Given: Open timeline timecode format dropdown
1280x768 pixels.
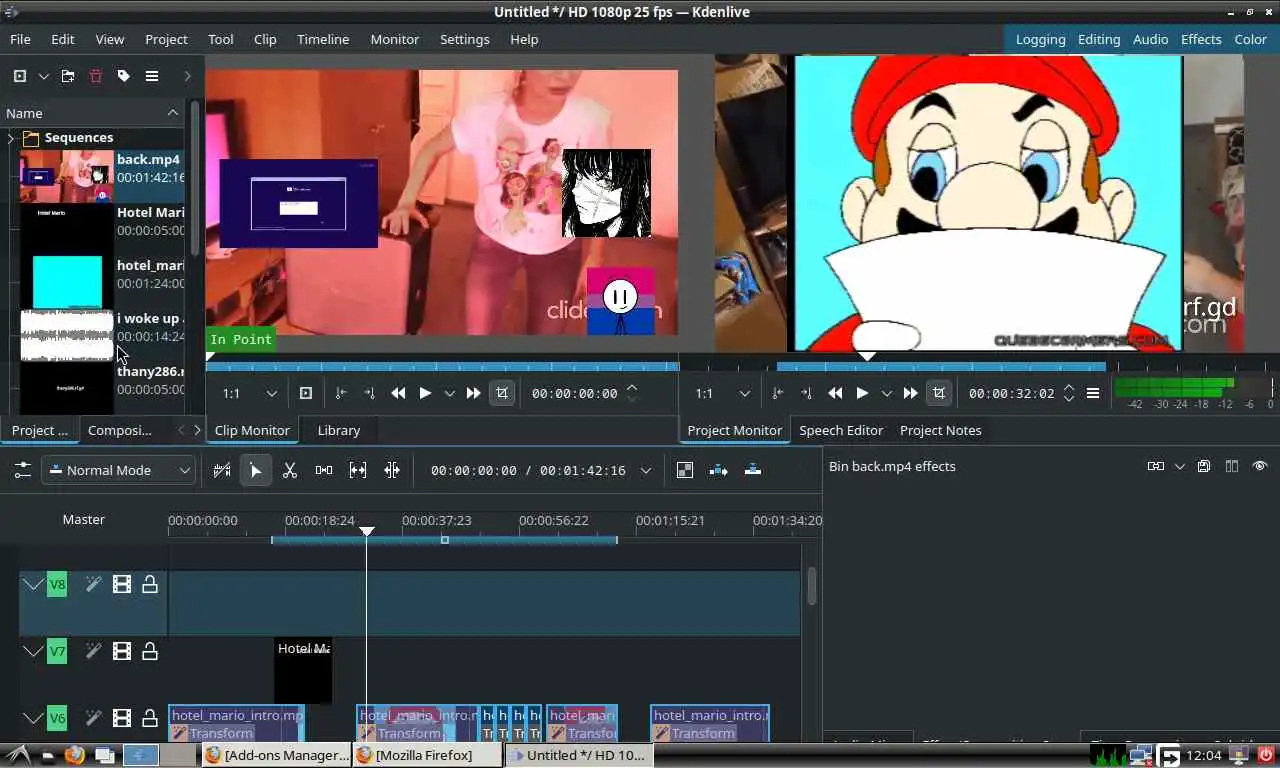Looking at the screenshot, I should (x=646, y=470).
